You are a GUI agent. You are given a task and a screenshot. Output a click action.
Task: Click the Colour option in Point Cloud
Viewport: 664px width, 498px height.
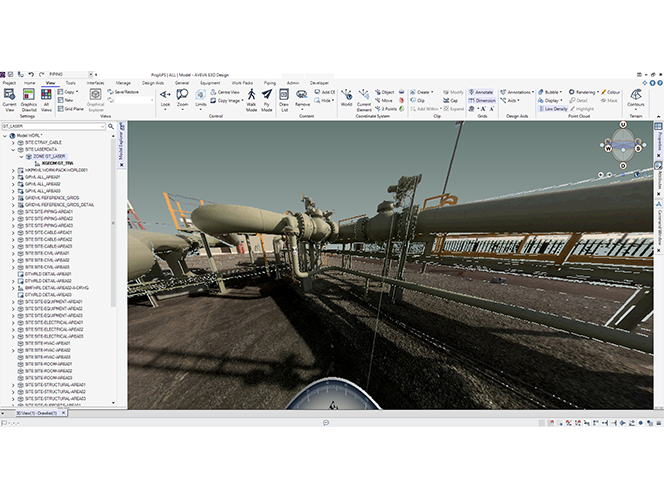(x=610, y=92)
